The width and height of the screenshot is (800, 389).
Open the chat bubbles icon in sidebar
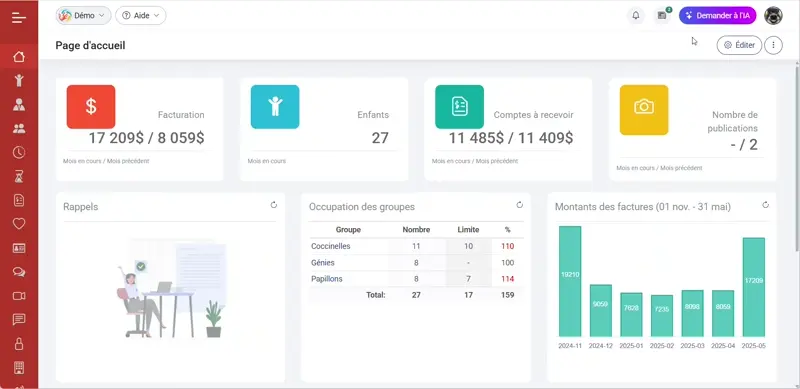[19, 272]
